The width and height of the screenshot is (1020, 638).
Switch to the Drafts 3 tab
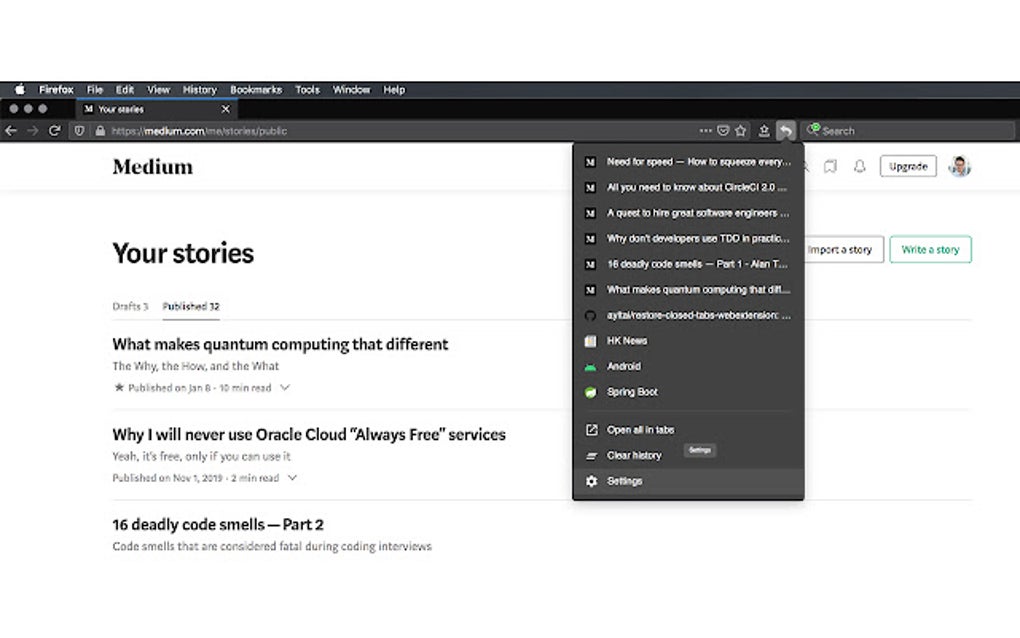click(130, 306)
